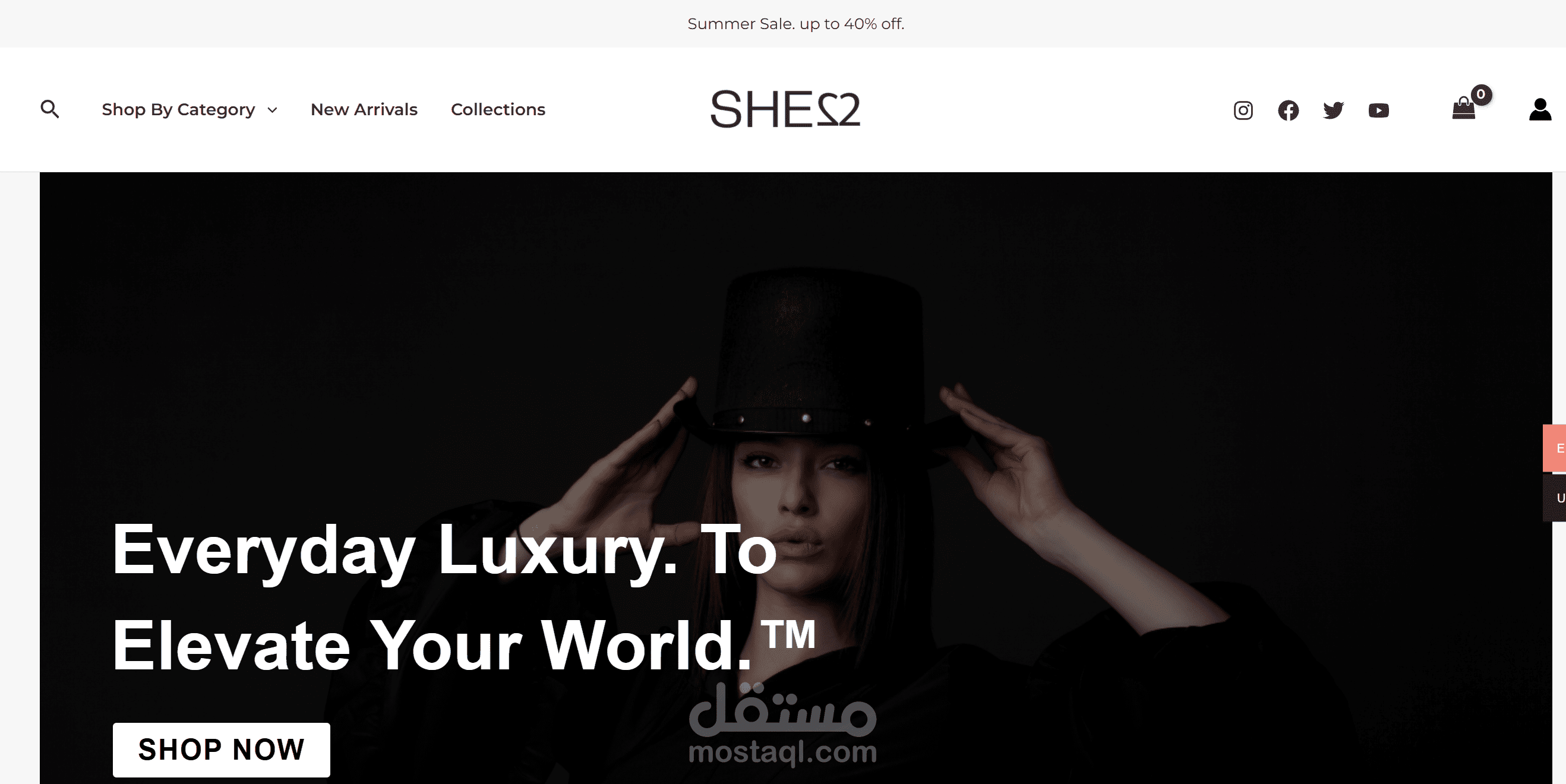
Task: Open the user account icon
Action: (x=1540, y=110)
